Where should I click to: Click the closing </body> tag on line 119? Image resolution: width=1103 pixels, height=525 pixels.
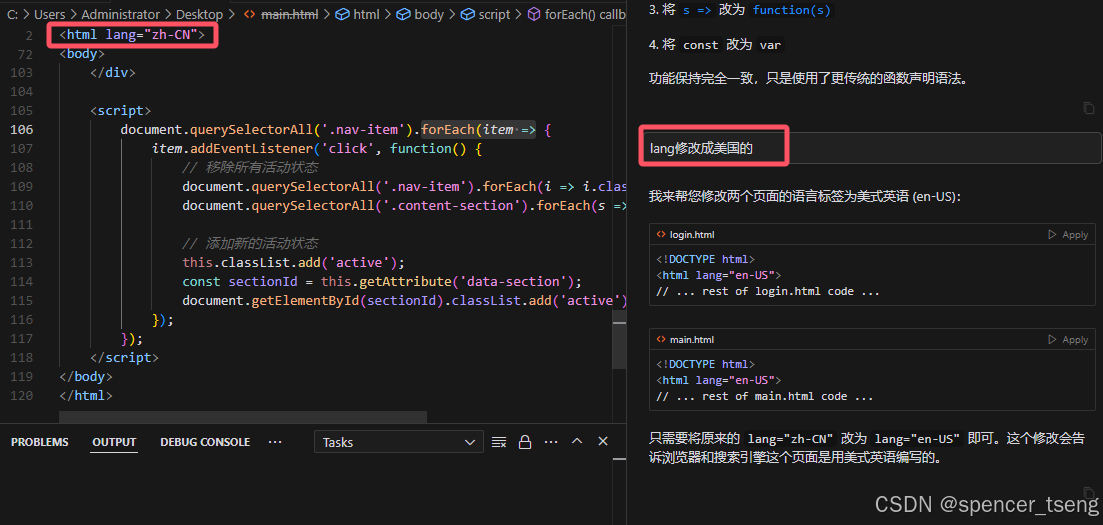86,377
